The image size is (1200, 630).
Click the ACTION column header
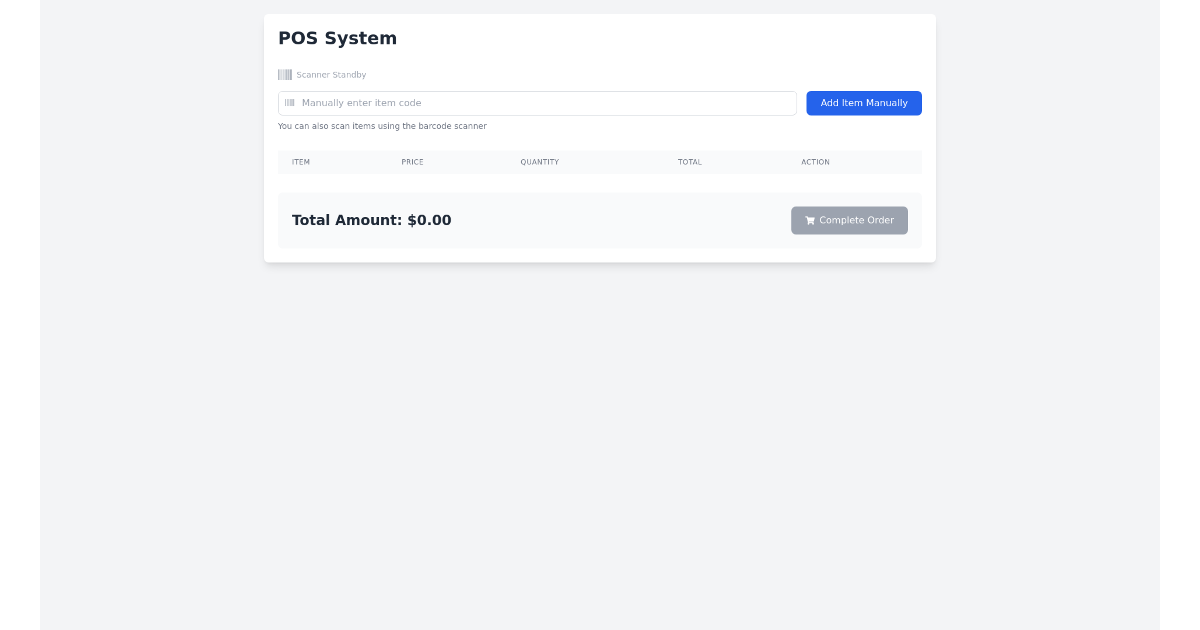[x=815, y=162]
